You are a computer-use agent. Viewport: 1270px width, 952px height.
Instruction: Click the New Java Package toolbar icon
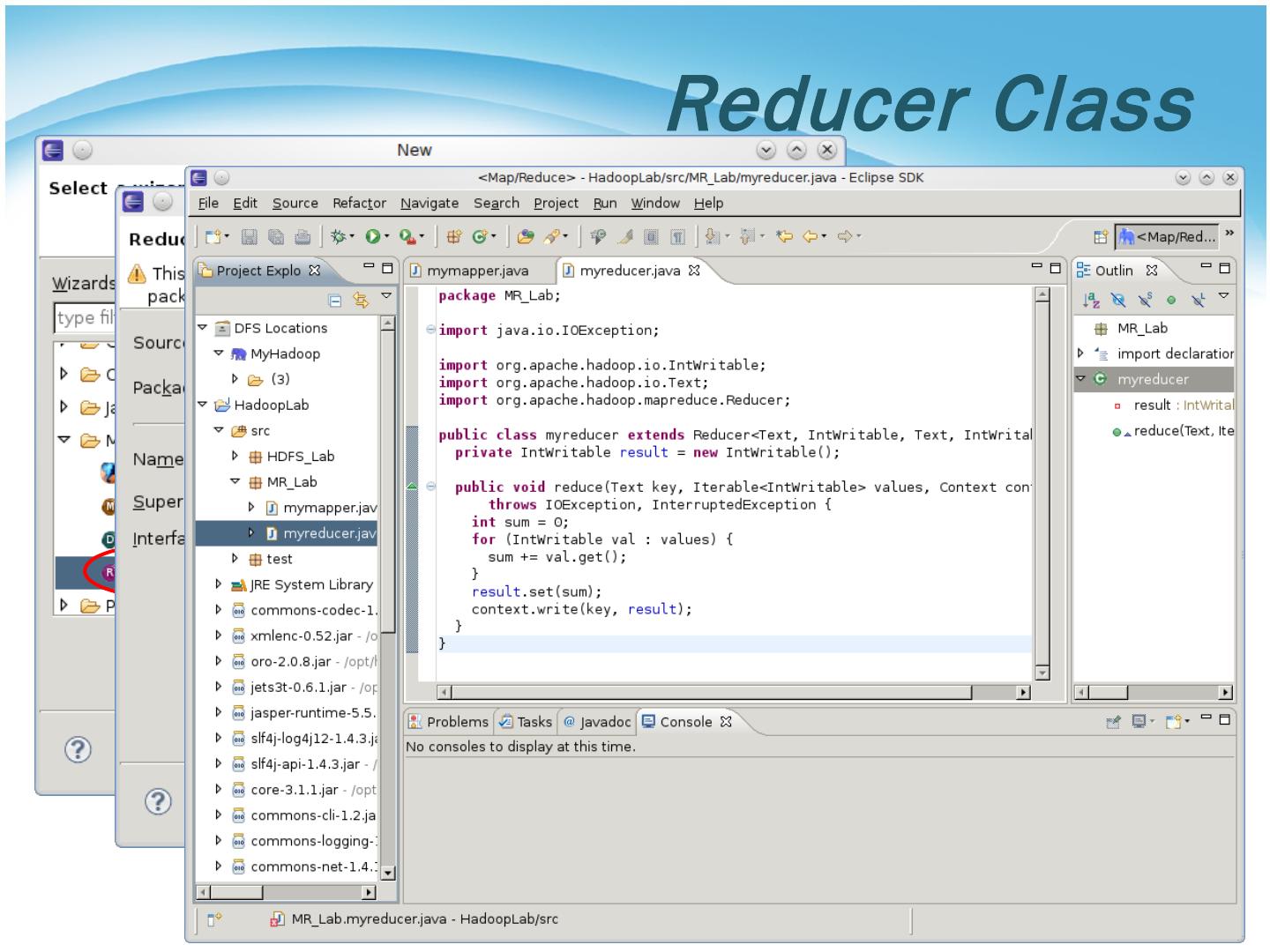[x=454, y=236]
